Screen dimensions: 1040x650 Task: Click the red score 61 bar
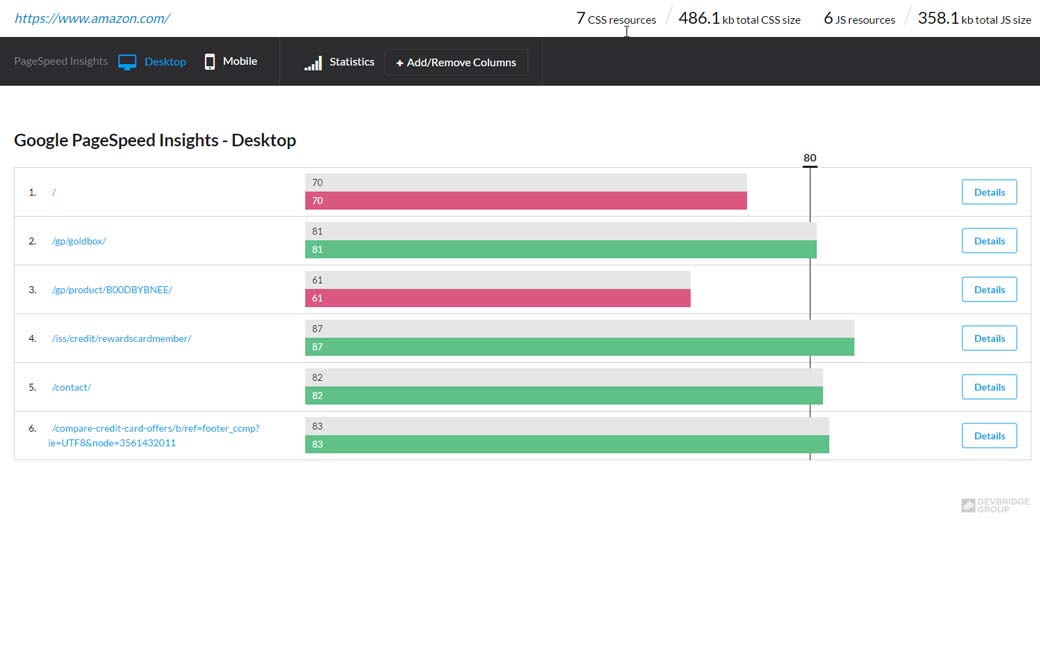tap(497, 298)
